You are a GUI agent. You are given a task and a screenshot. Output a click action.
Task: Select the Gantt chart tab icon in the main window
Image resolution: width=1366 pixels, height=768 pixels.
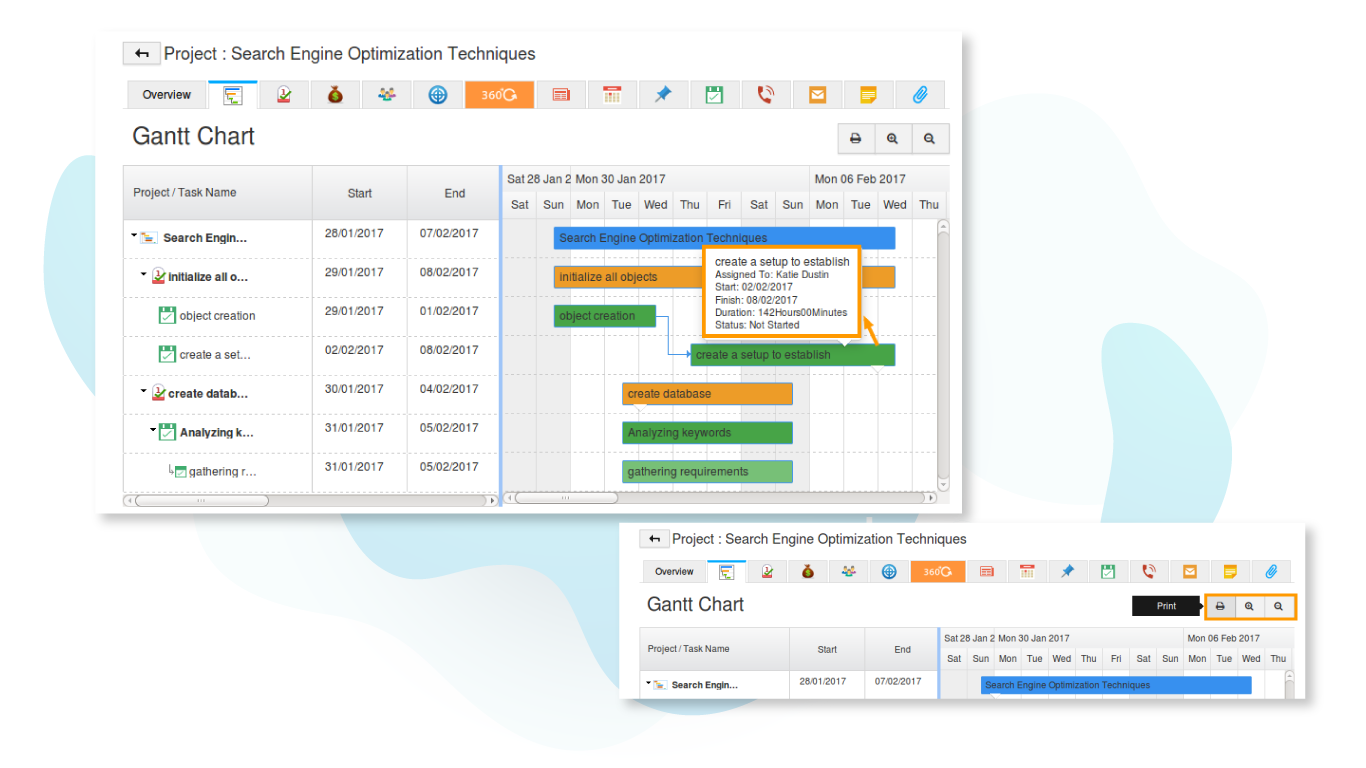pyautogui.click(x=233, y=95)
